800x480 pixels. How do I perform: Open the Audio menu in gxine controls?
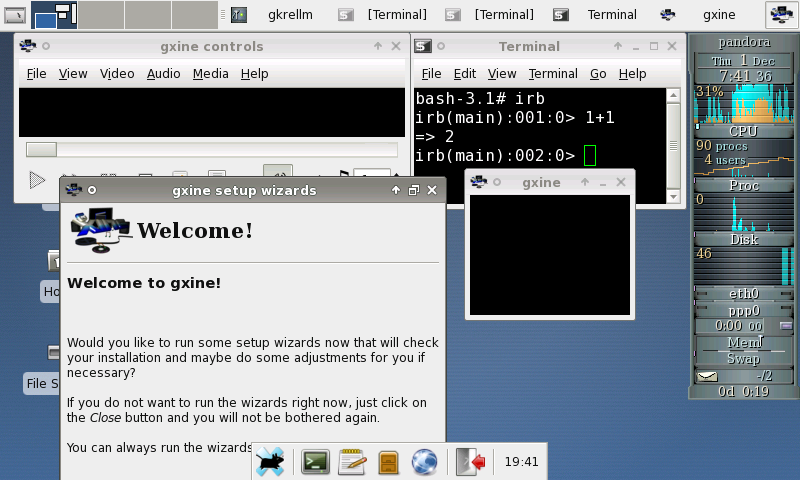coord(163,73)
